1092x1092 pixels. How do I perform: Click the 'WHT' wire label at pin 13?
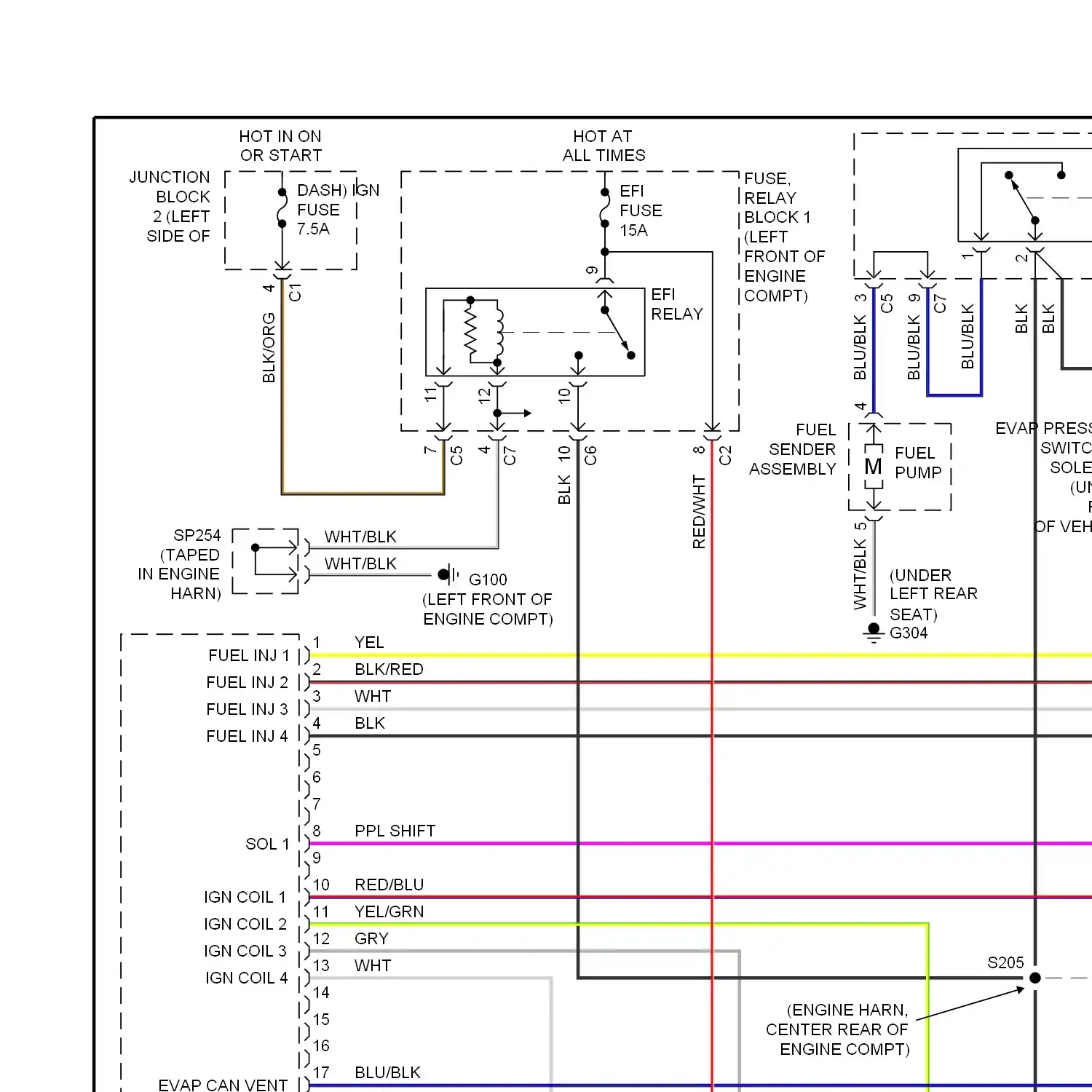tap(373, 965)
